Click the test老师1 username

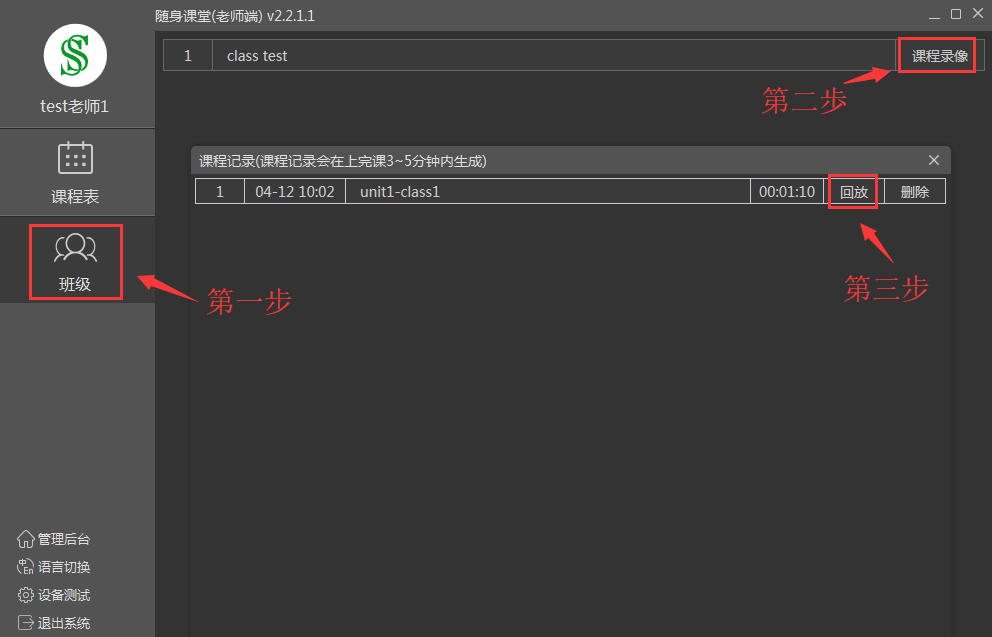(75, 106)
